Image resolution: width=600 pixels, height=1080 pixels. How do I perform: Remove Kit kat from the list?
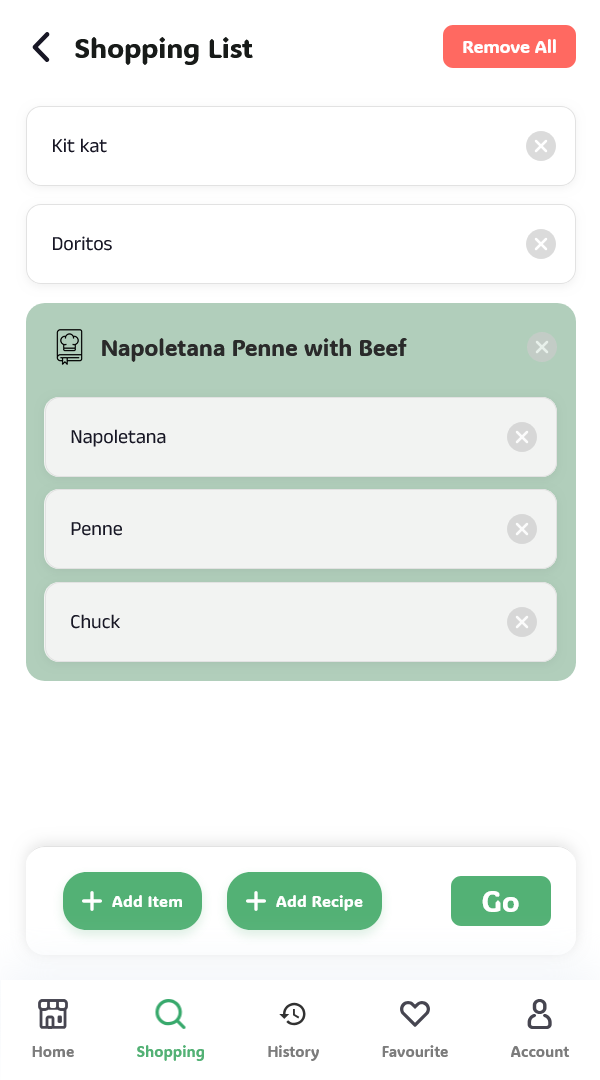[541, 146]
